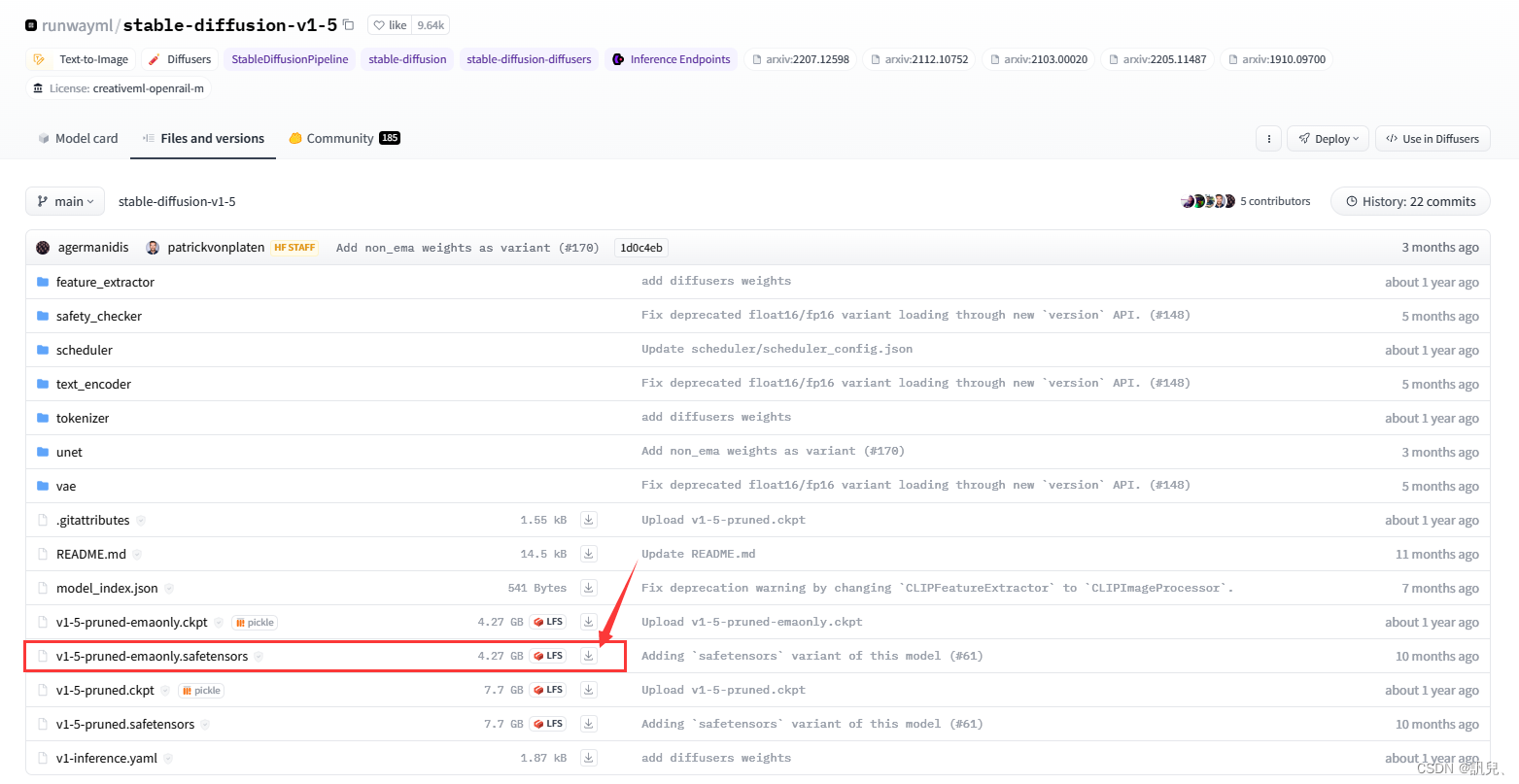Open the runwayml organization page
This screenshot has width=1519, height=784.
[x=77, y=25]
